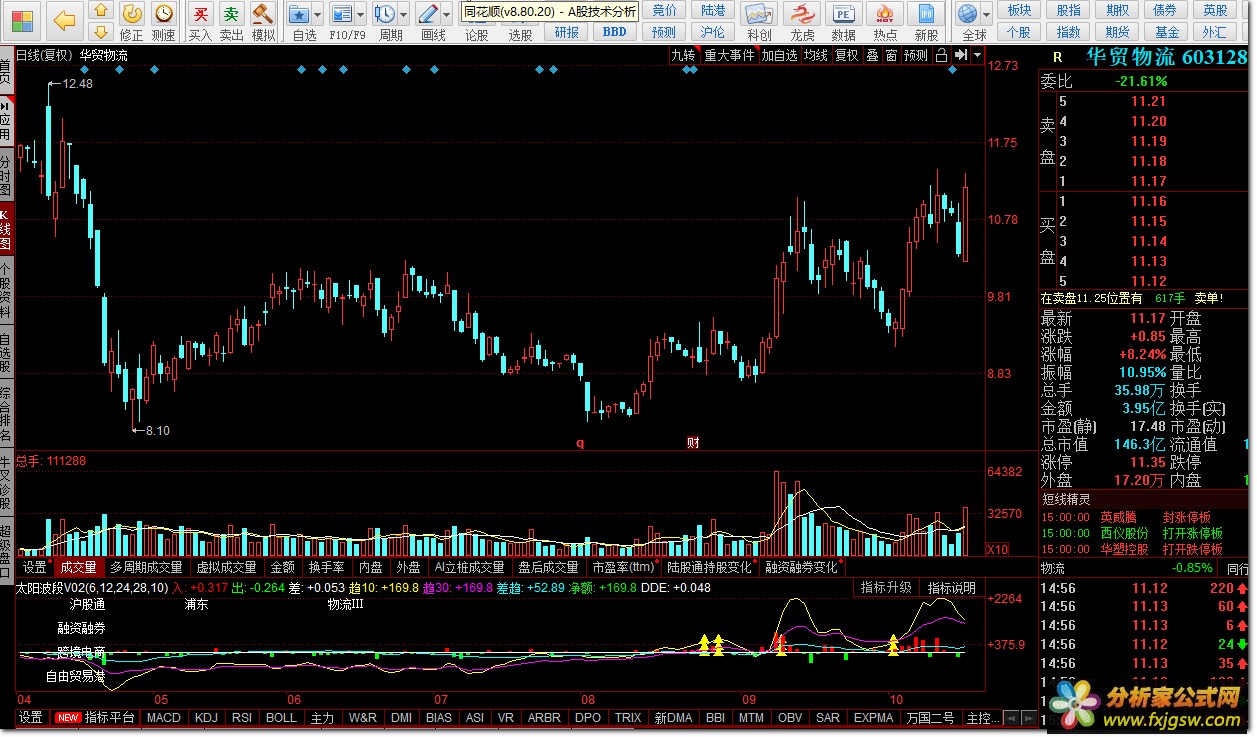
Task: Click the 期货 toolbar button
Action: [x=1118, y=32]
